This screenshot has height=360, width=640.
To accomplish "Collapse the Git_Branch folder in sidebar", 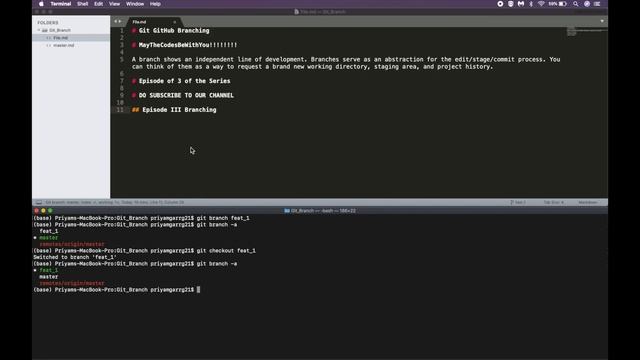I will [x=39, y=30].
